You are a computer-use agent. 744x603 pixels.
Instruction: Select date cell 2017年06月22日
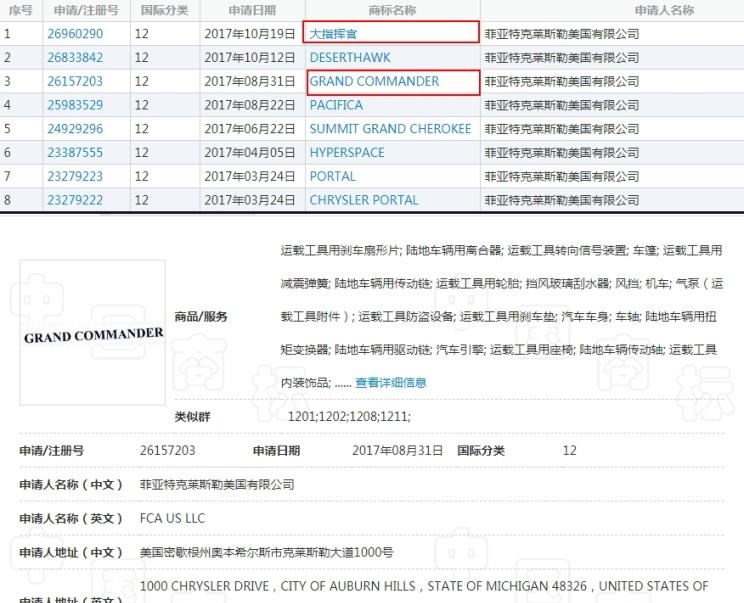pyautogui.click(x=250, y=129)
